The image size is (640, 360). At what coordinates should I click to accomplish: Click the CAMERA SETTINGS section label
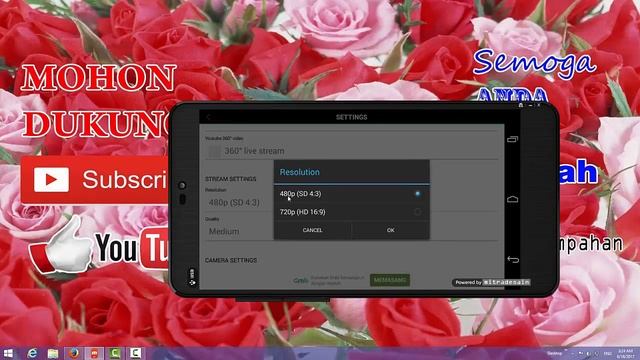coord(231,260)
